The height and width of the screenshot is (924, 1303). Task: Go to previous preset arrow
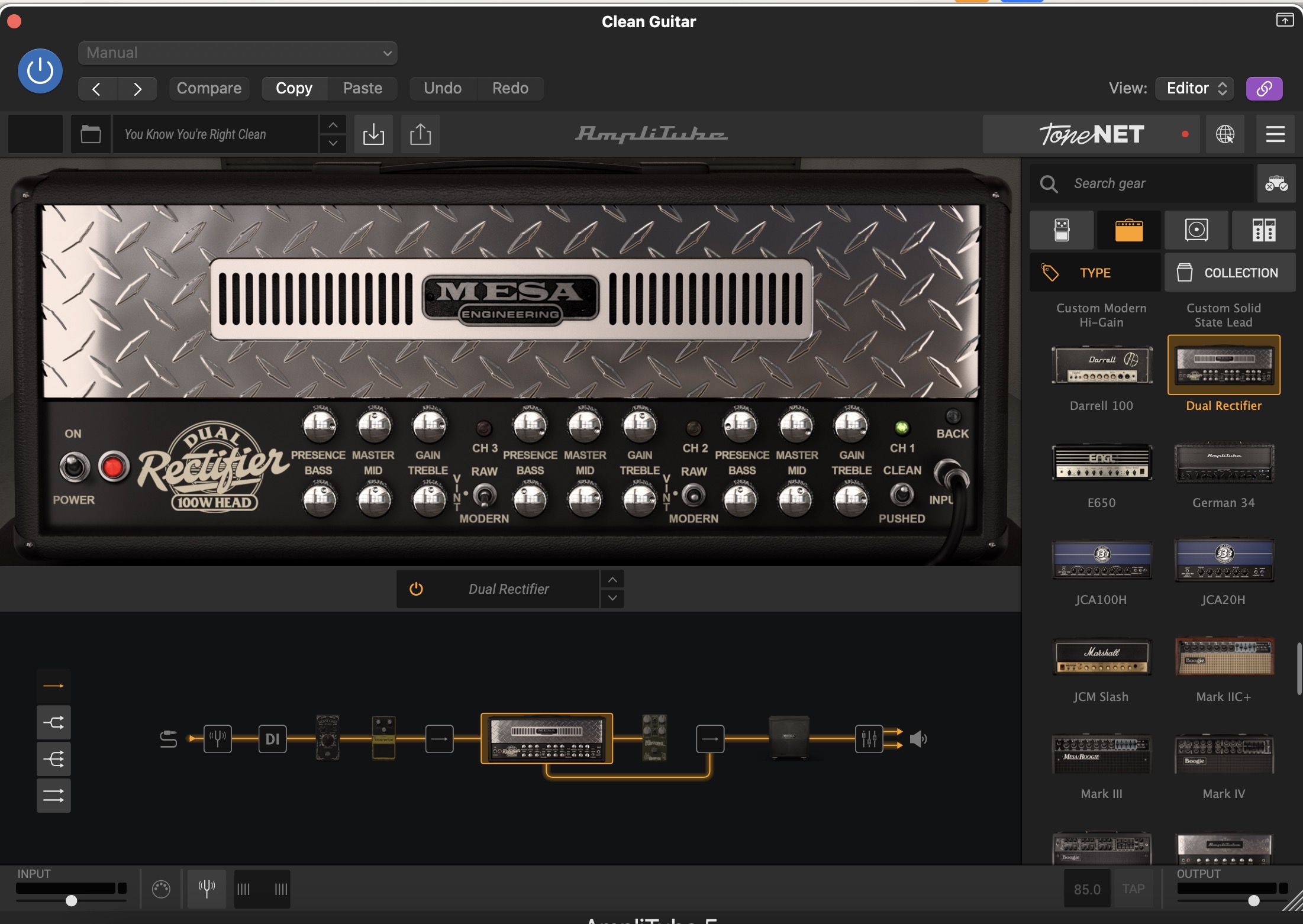[x=97, y=89]
